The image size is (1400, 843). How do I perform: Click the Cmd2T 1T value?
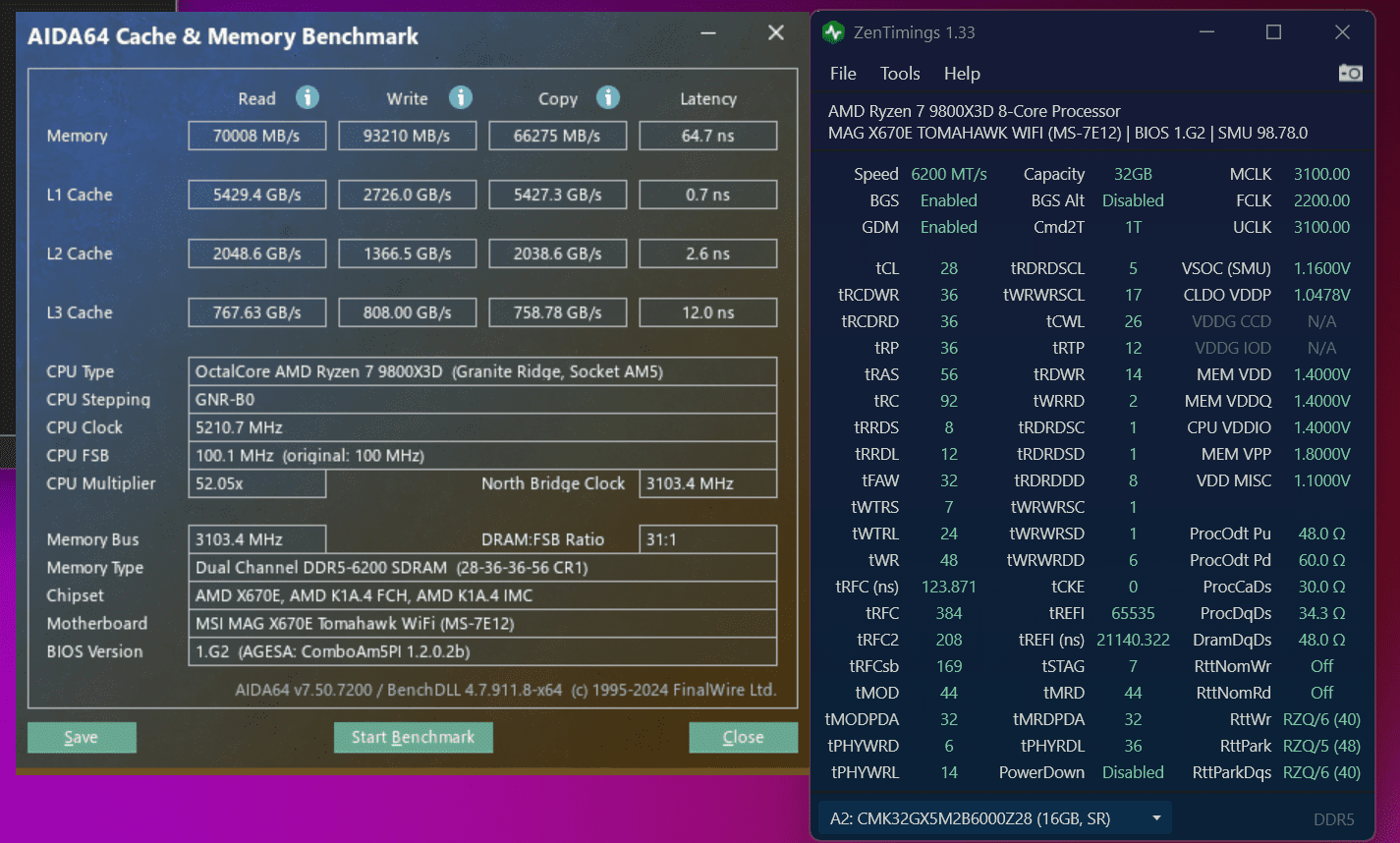[x=1133, y=227]
